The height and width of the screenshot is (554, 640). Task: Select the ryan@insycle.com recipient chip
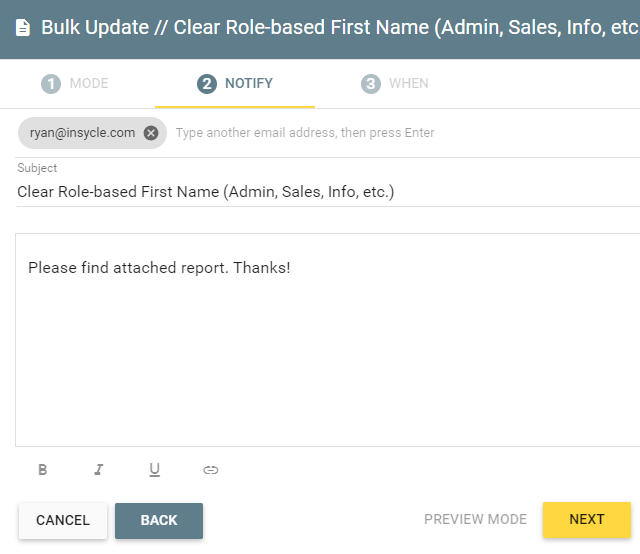tap(82, 133)
